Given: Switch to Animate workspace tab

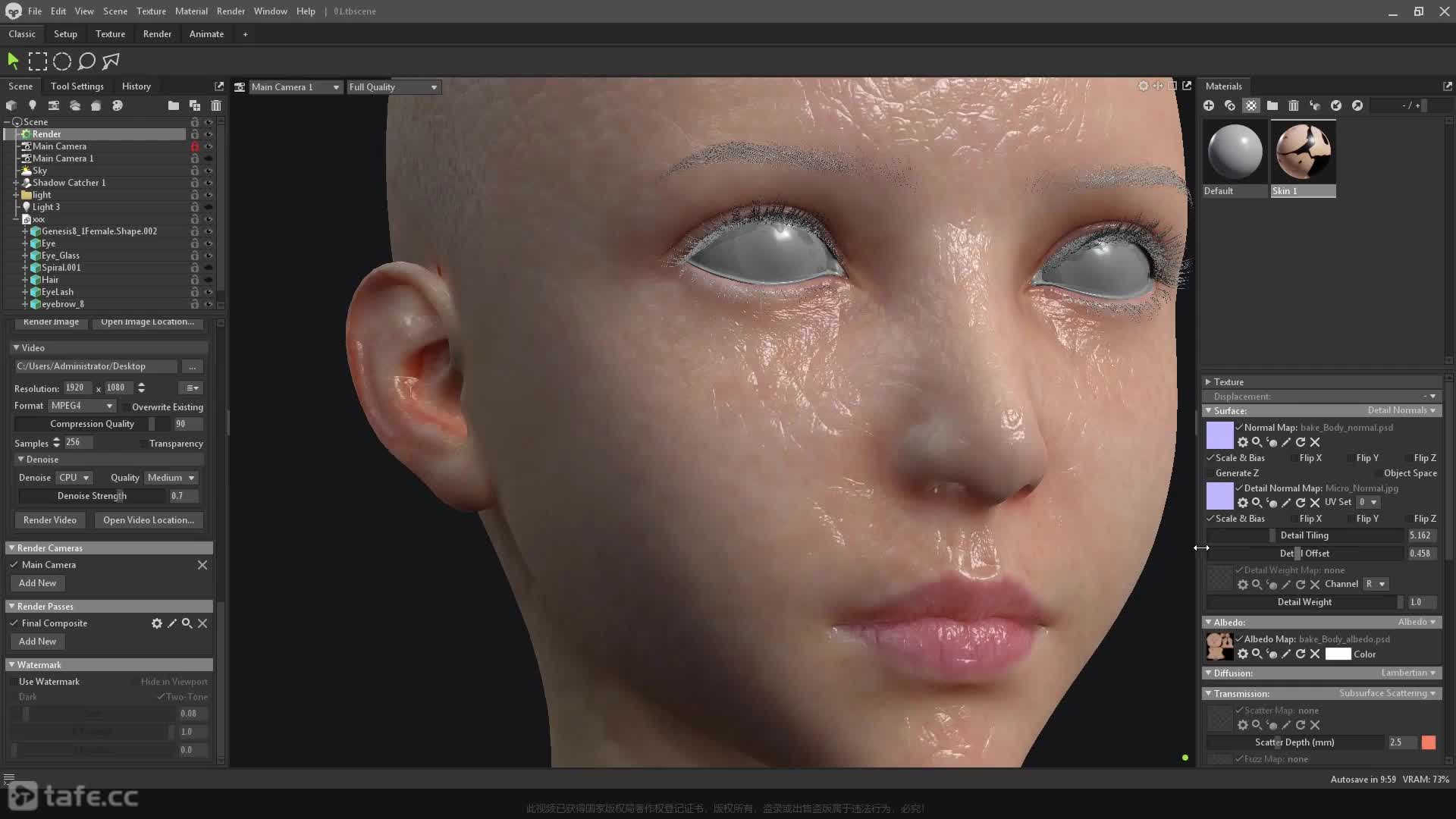Looking at the screenshot, I should 206,34.
